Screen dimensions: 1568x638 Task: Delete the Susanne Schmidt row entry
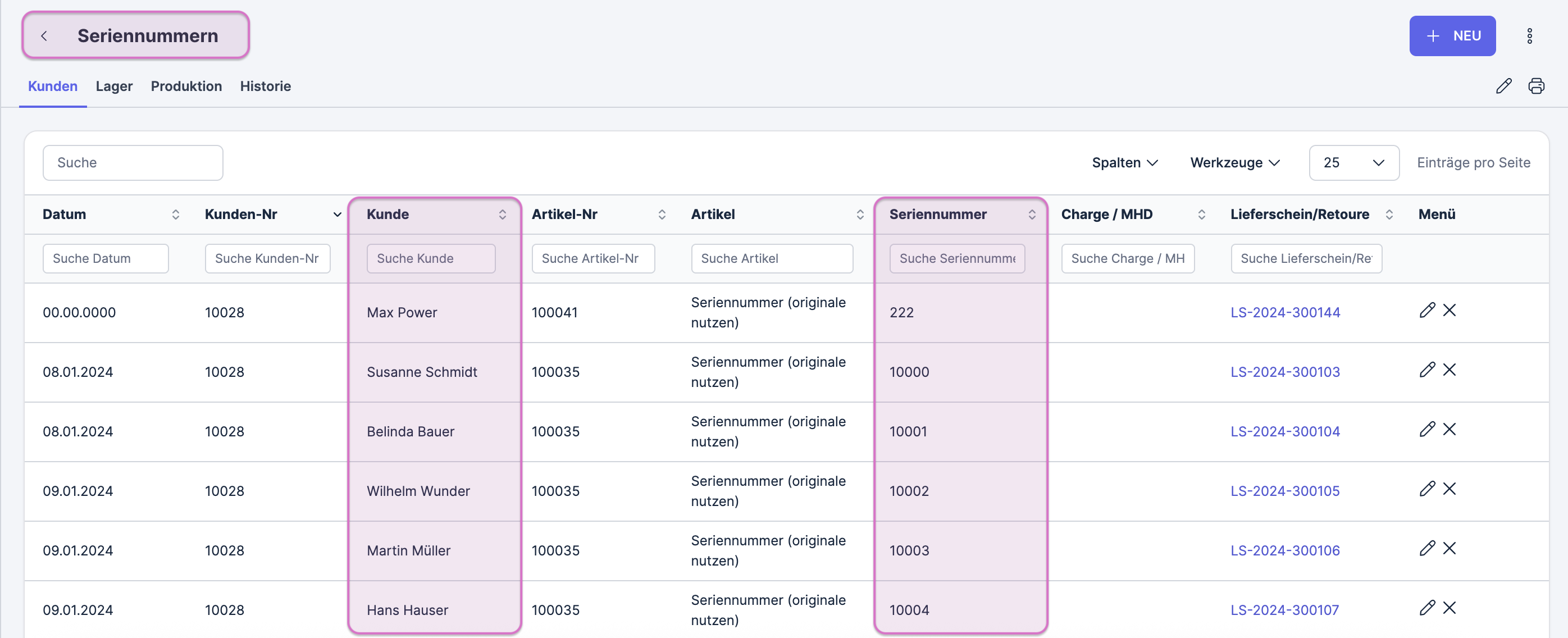pos(1450,370)
